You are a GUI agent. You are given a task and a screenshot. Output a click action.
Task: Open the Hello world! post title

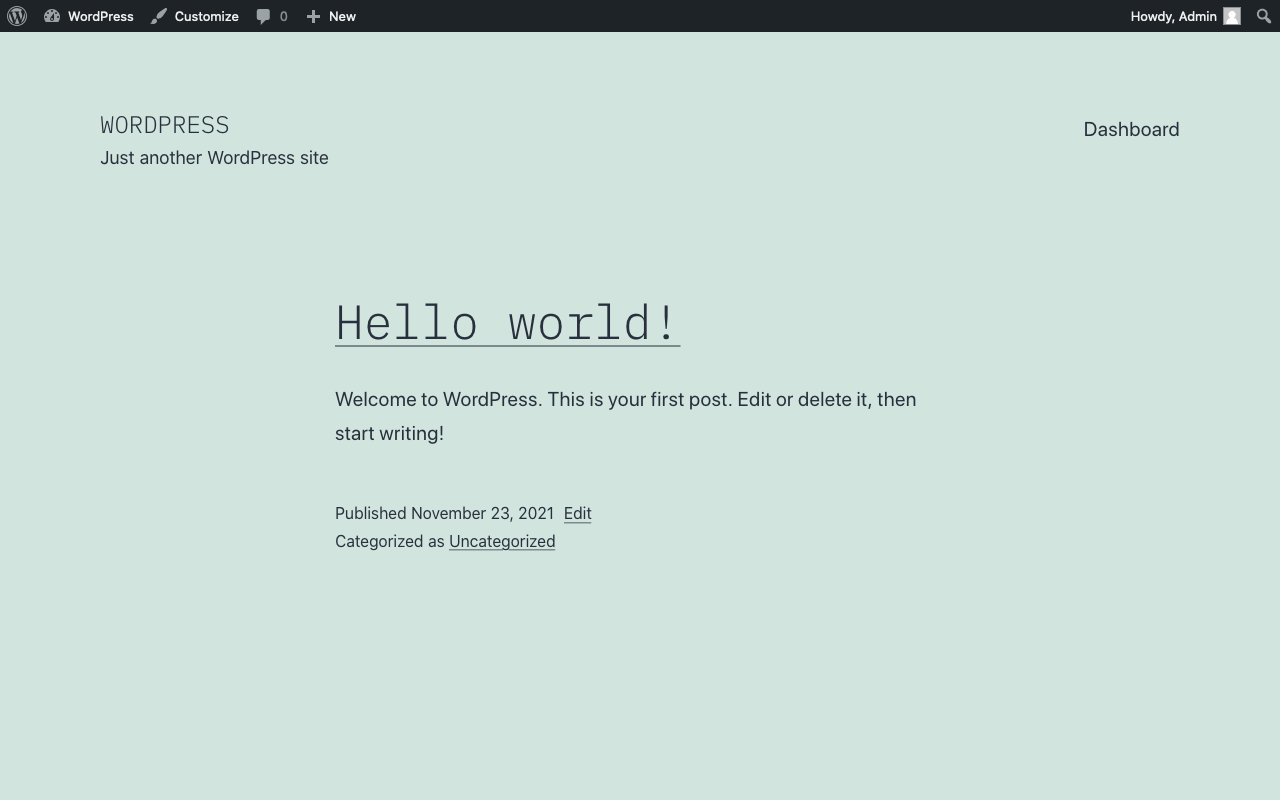tap(507, 323)
